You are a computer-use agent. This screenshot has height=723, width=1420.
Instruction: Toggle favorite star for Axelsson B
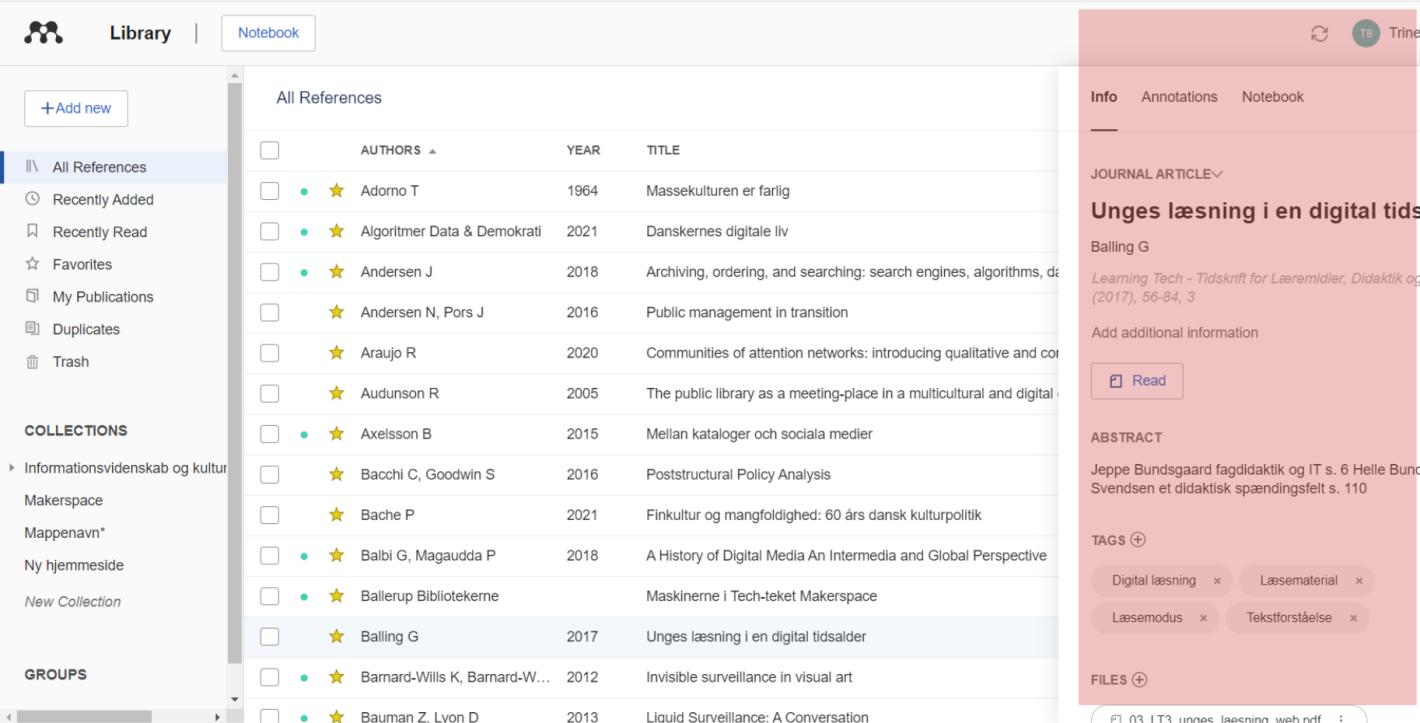pos(337,434)
